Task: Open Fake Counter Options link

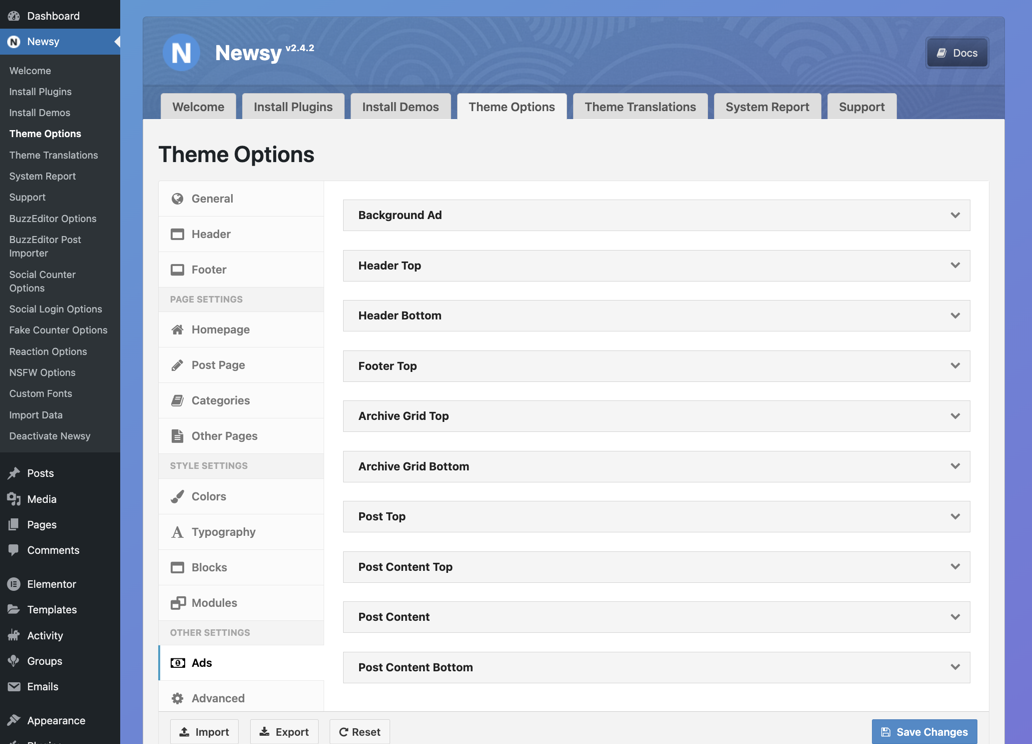Action: 58,330
